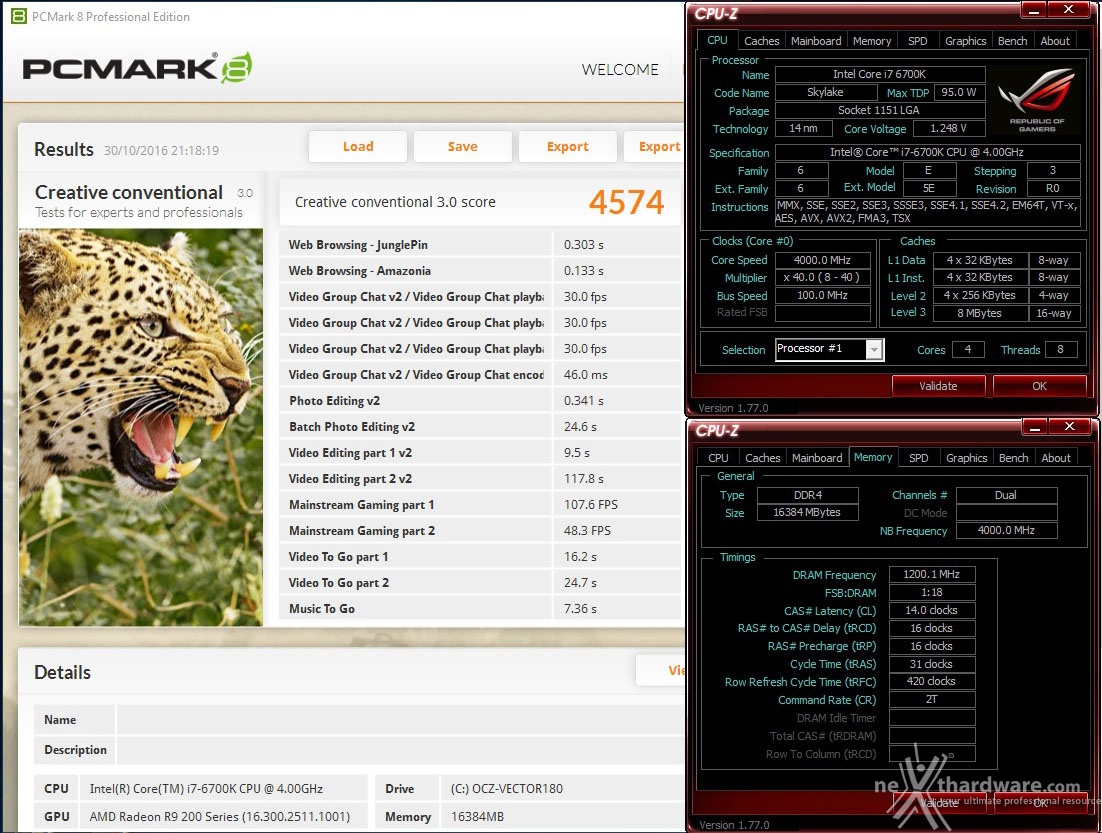Click the CAS# Latency 14.0 clocks field
The image size is (1102, 833).
[932, 610]
